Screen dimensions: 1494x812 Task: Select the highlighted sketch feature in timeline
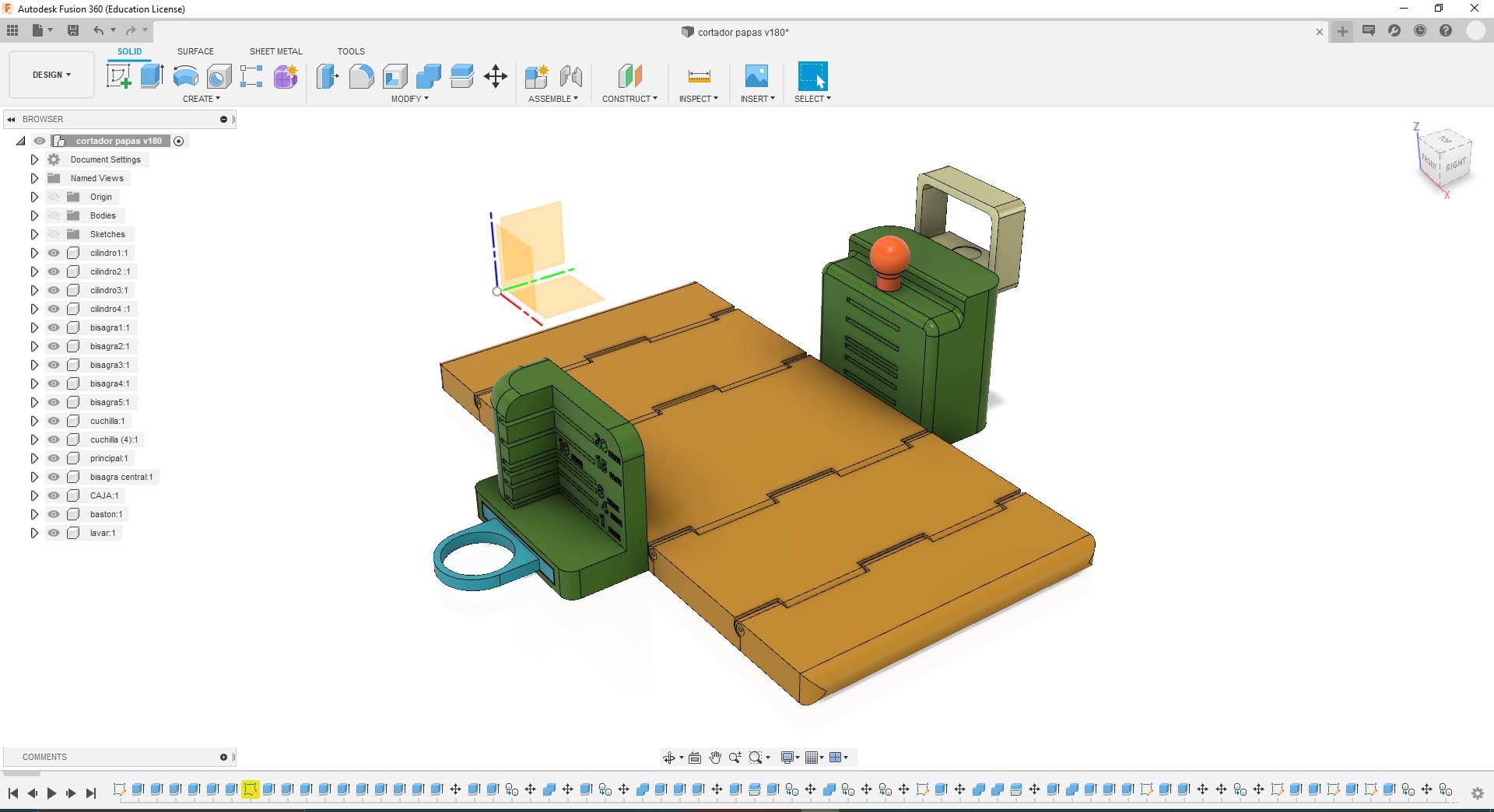point(250,789)
